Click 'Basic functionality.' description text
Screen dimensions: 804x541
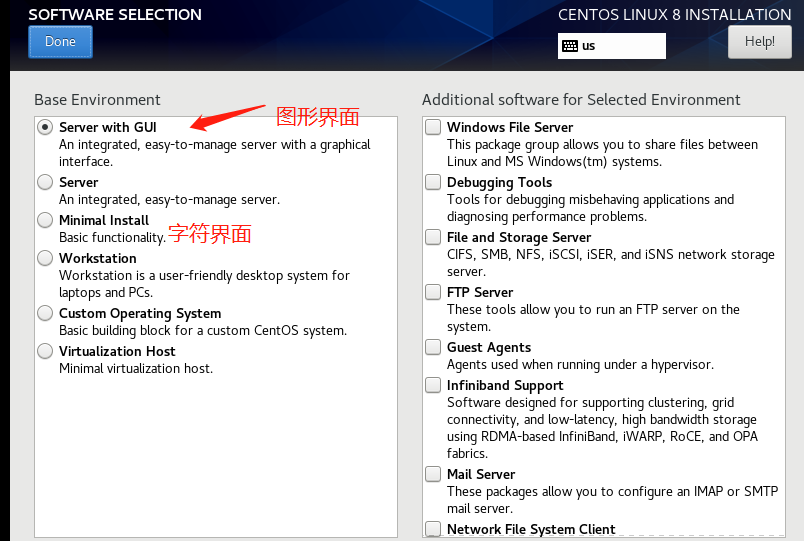[x=112, y=237]
